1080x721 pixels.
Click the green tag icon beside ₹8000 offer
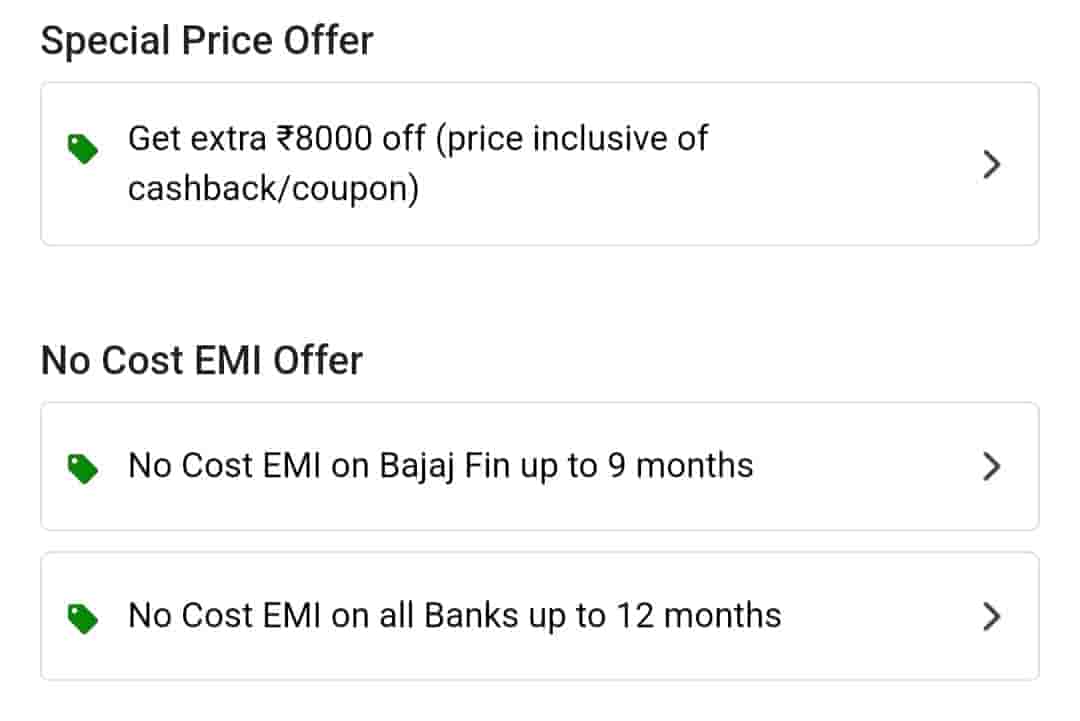[x=83, y=150]
